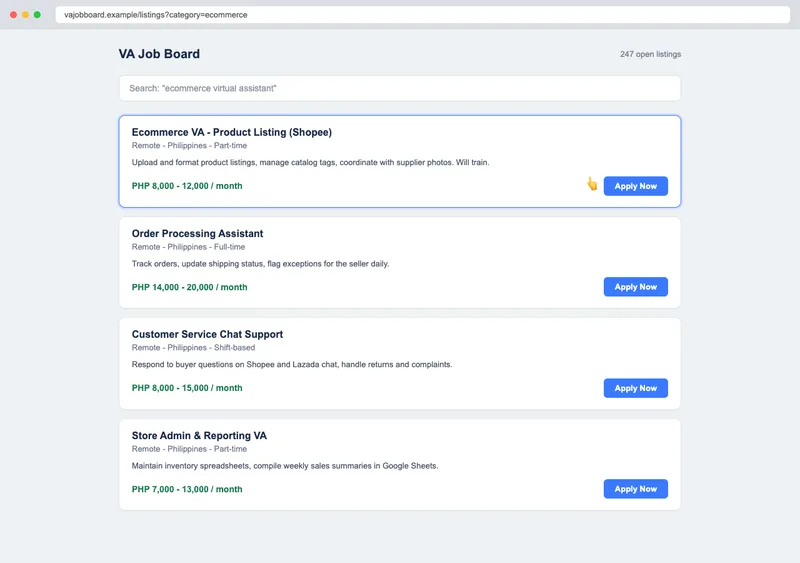Maximize the window with the green button
This screenshot has height=563, width=800.
pyautogui.click(x=37, y=15)
